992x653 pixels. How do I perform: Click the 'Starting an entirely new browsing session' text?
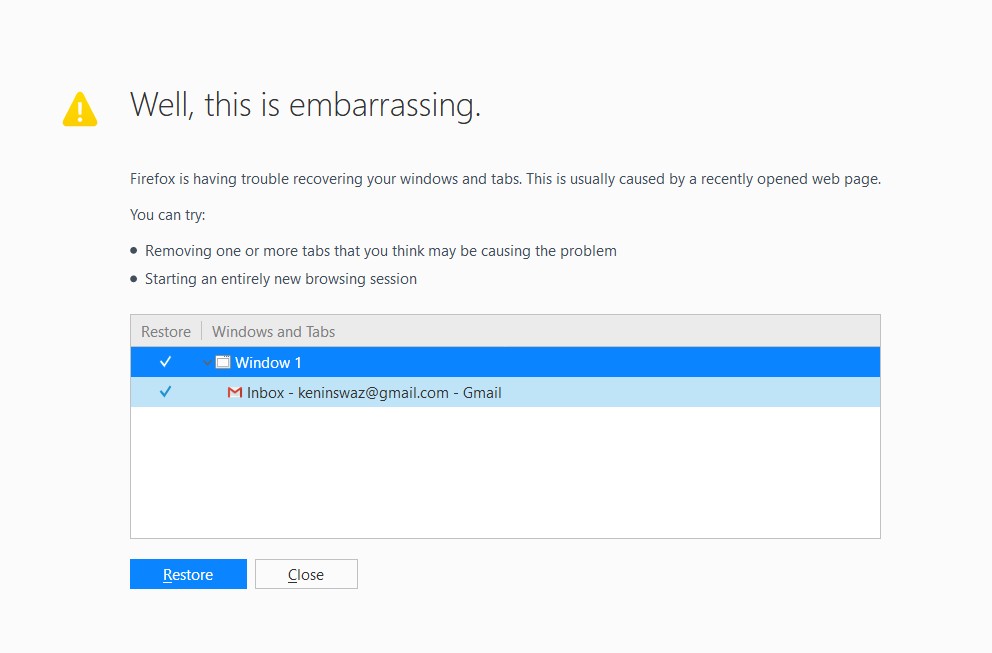(x=280, y=279)
